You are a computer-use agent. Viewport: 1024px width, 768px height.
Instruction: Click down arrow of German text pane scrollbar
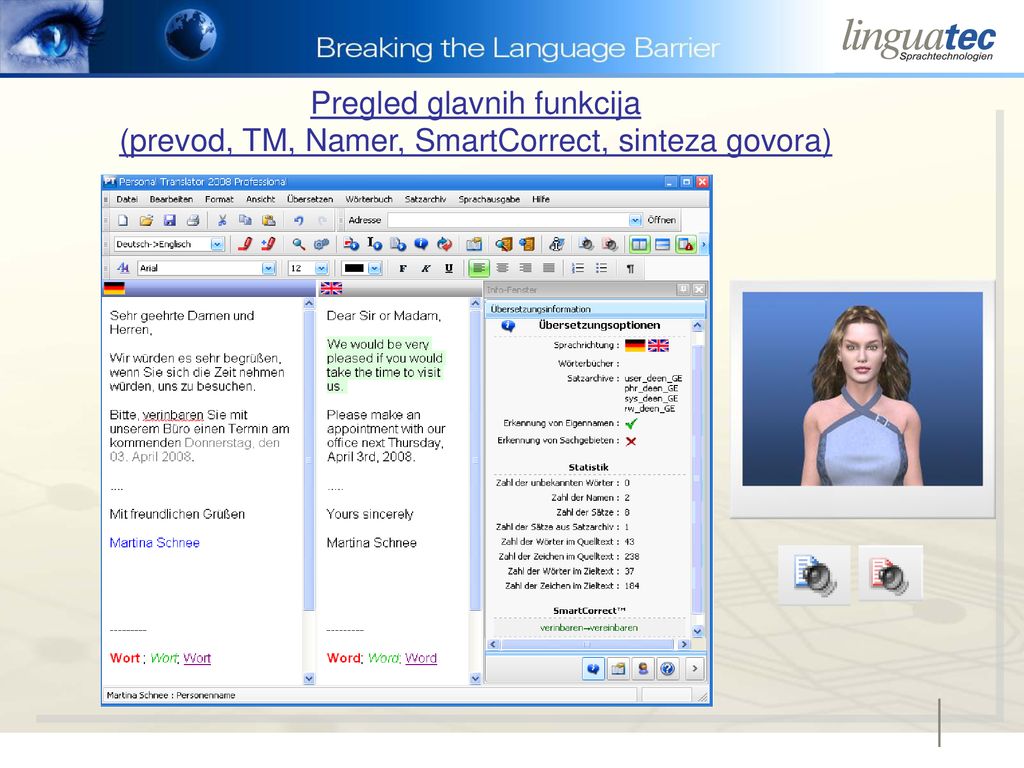click(309, 679)
